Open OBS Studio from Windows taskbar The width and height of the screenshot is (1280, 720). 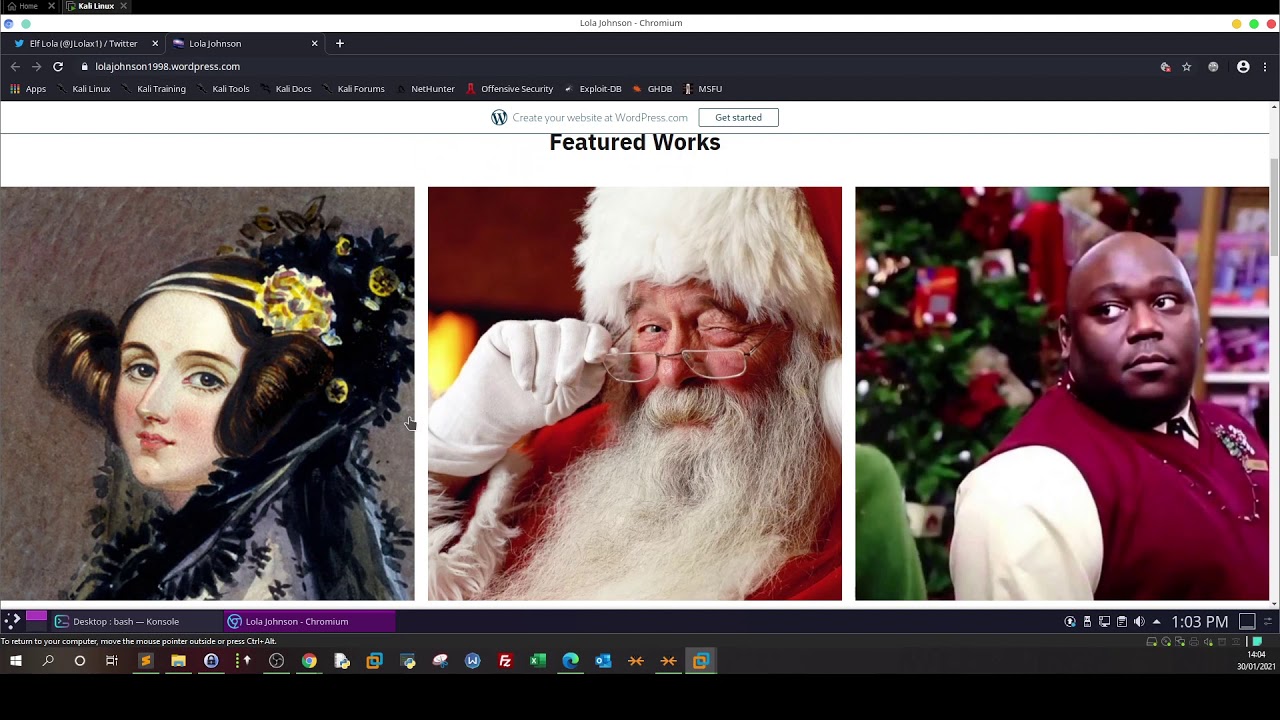[x=276, y=661]
